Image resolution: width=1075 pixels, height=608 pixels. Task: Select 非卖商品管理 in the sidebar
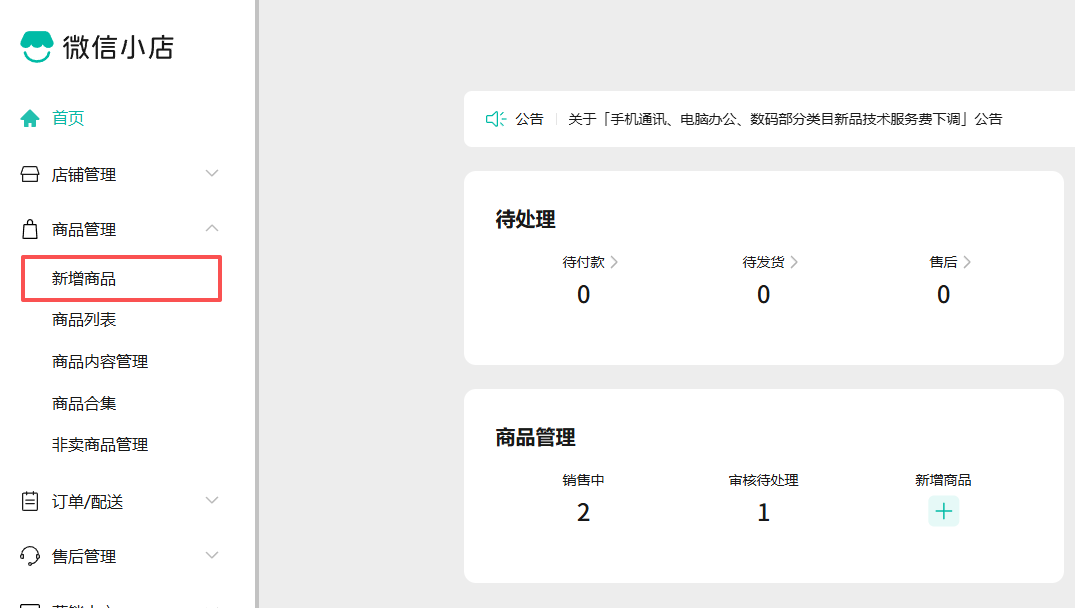[x=98, y=444]
